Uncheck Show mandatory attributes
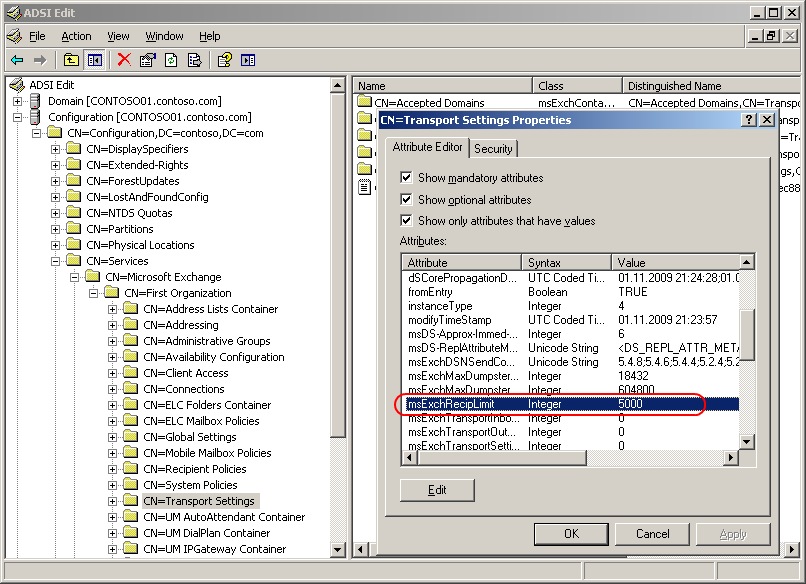806x584 pixels. (406, 178)
